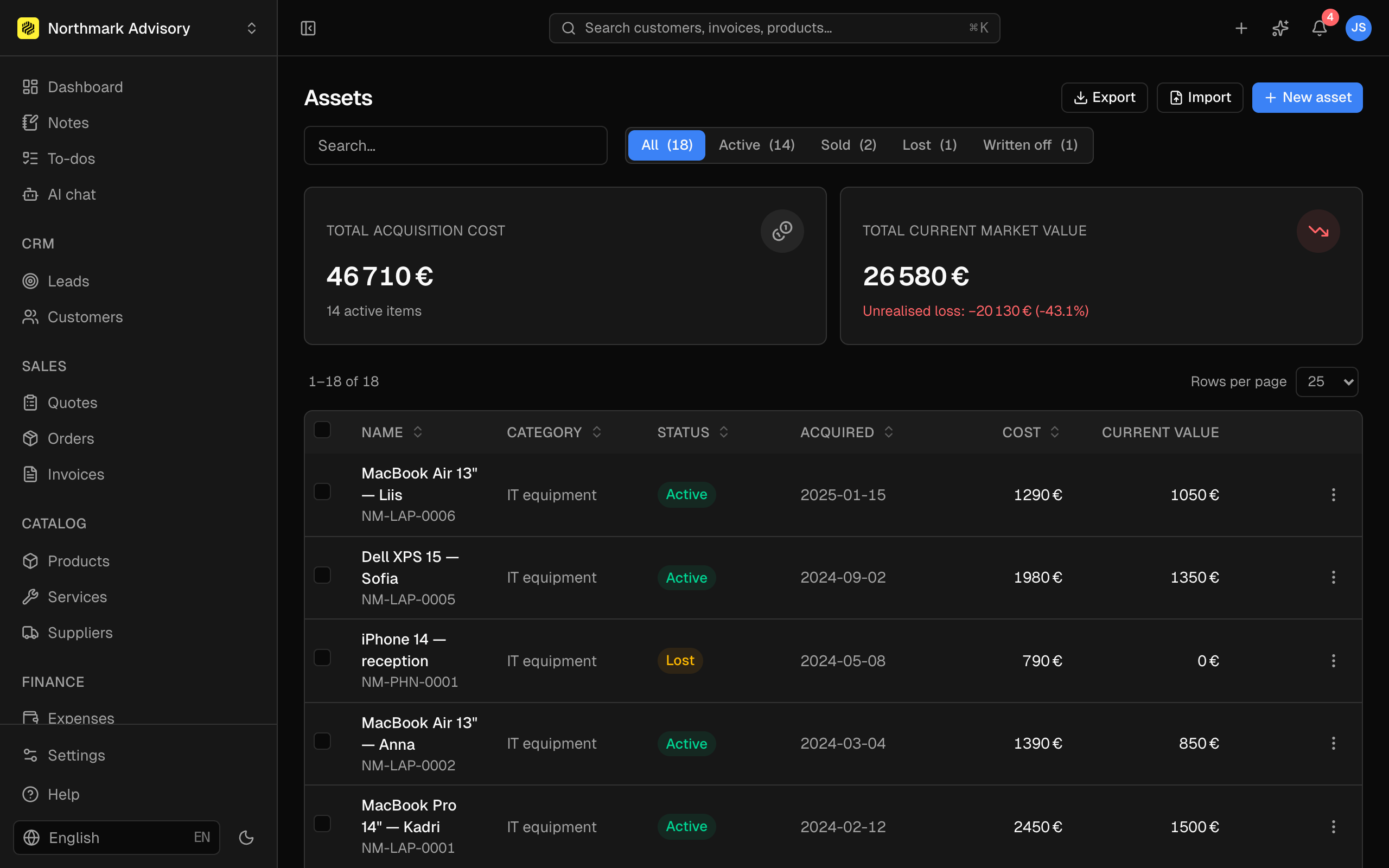1389x868 pixels.
Task: Open the Dell XPS 15 — Sofia asset
Action: [410, 567]
